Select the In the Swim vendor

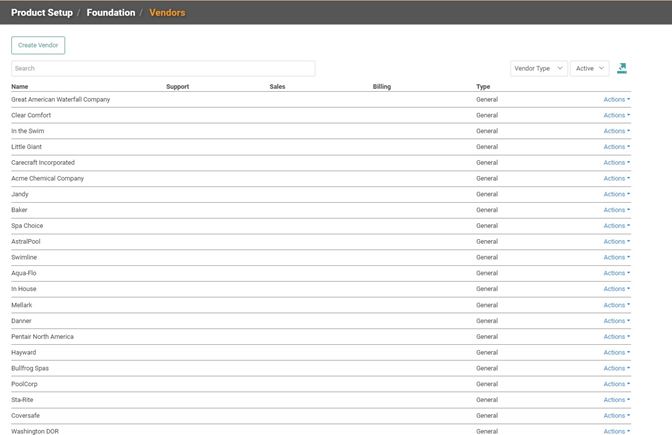tap(27, 131)
